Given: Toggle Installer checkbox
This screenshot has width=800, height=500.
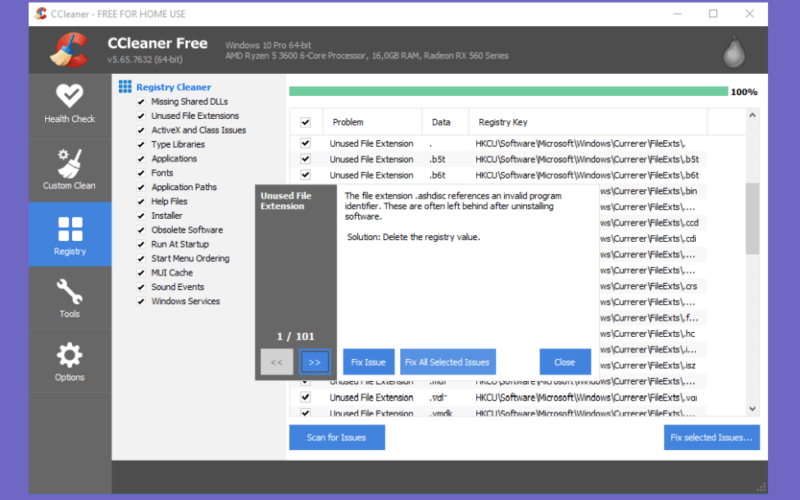Looking at the screenshot, I should click(x=141, y=216).
